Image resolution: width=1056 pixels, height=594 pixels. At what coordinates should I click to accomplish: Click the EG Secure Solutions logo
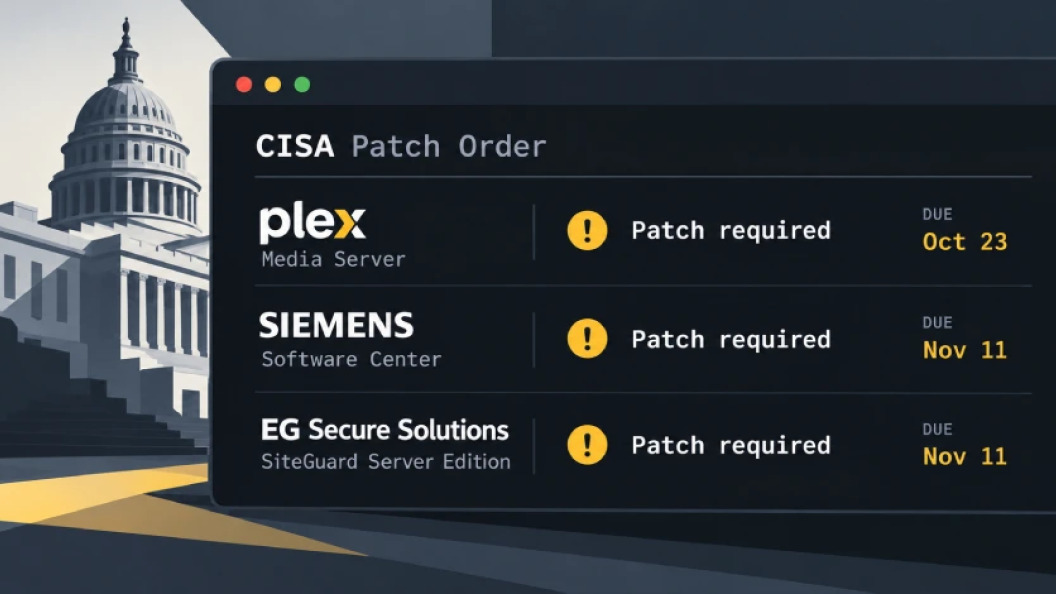pos(385,430)
